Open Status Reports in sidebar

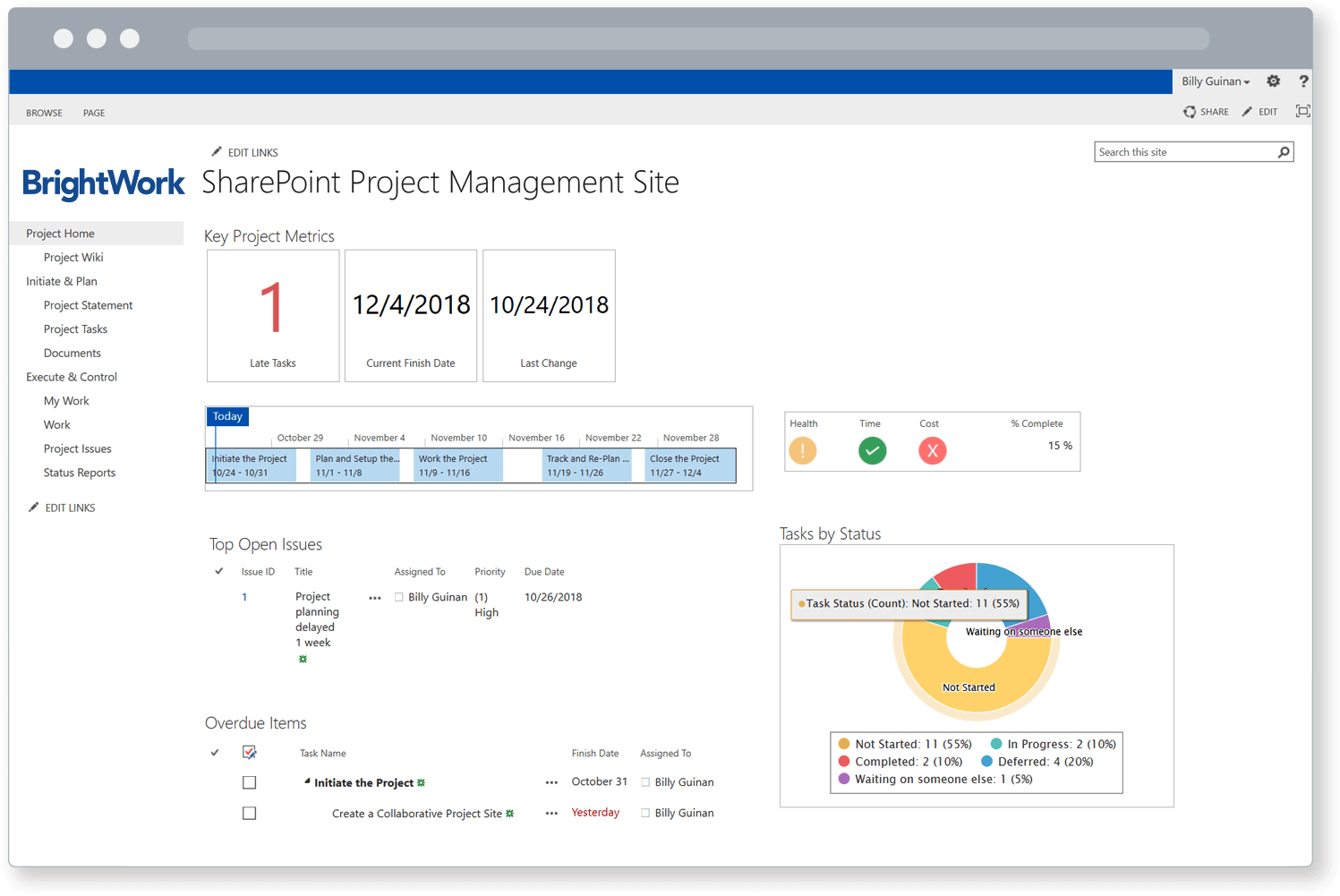click(x=80, y=473)
